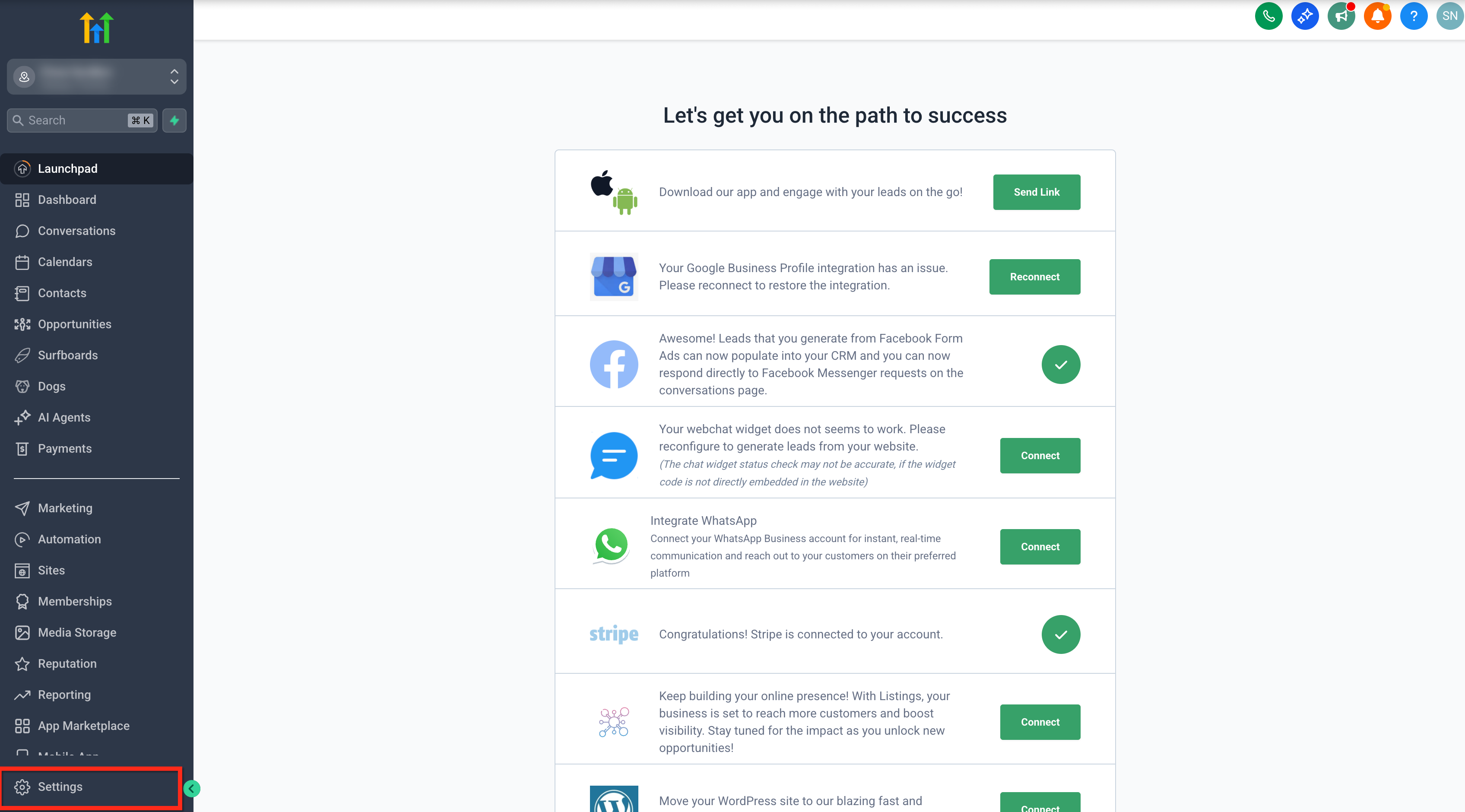Click Connect for WhatsApp integration

(x=1040, y=546)
